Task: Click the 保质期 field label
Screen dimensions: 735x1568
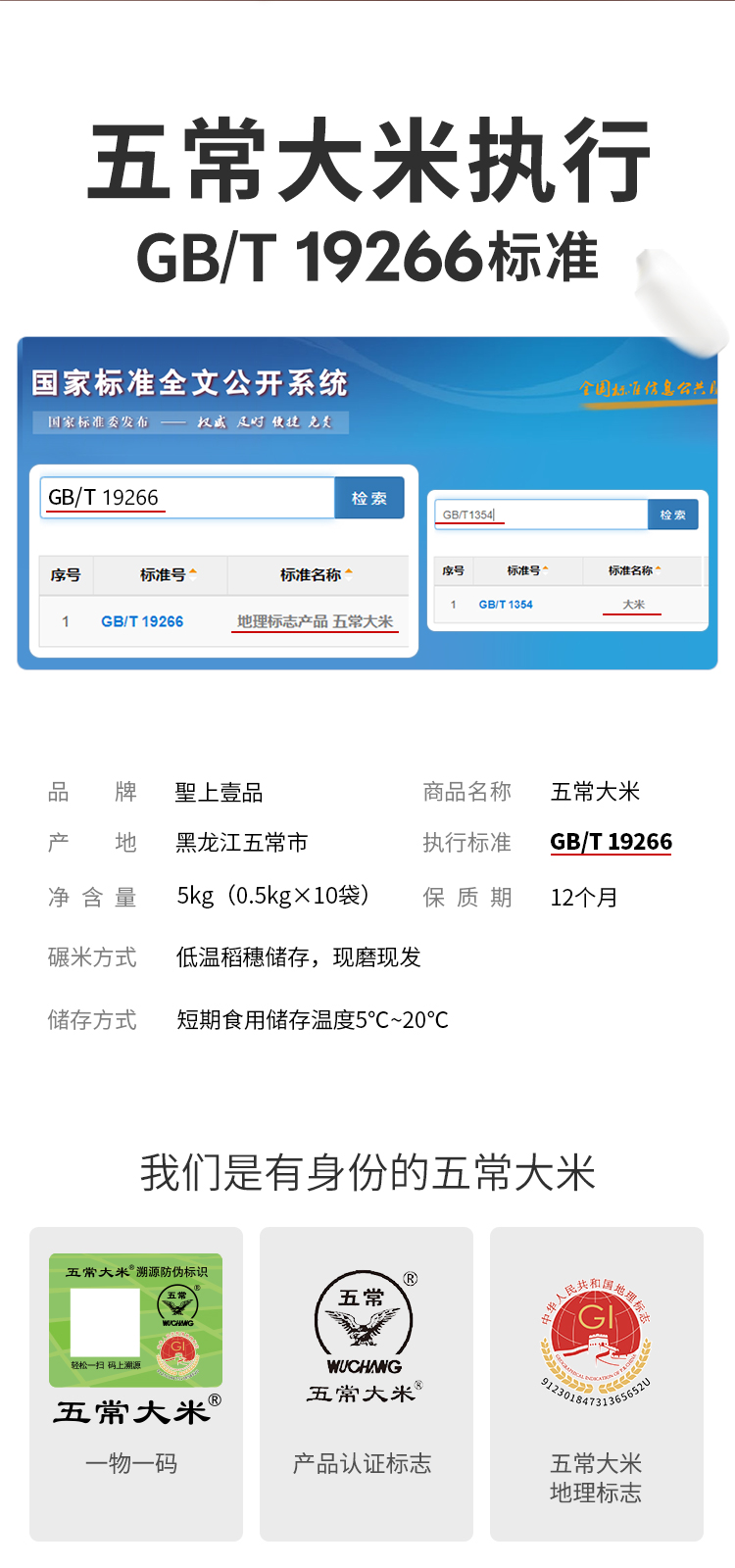Action: pos(467,898)
